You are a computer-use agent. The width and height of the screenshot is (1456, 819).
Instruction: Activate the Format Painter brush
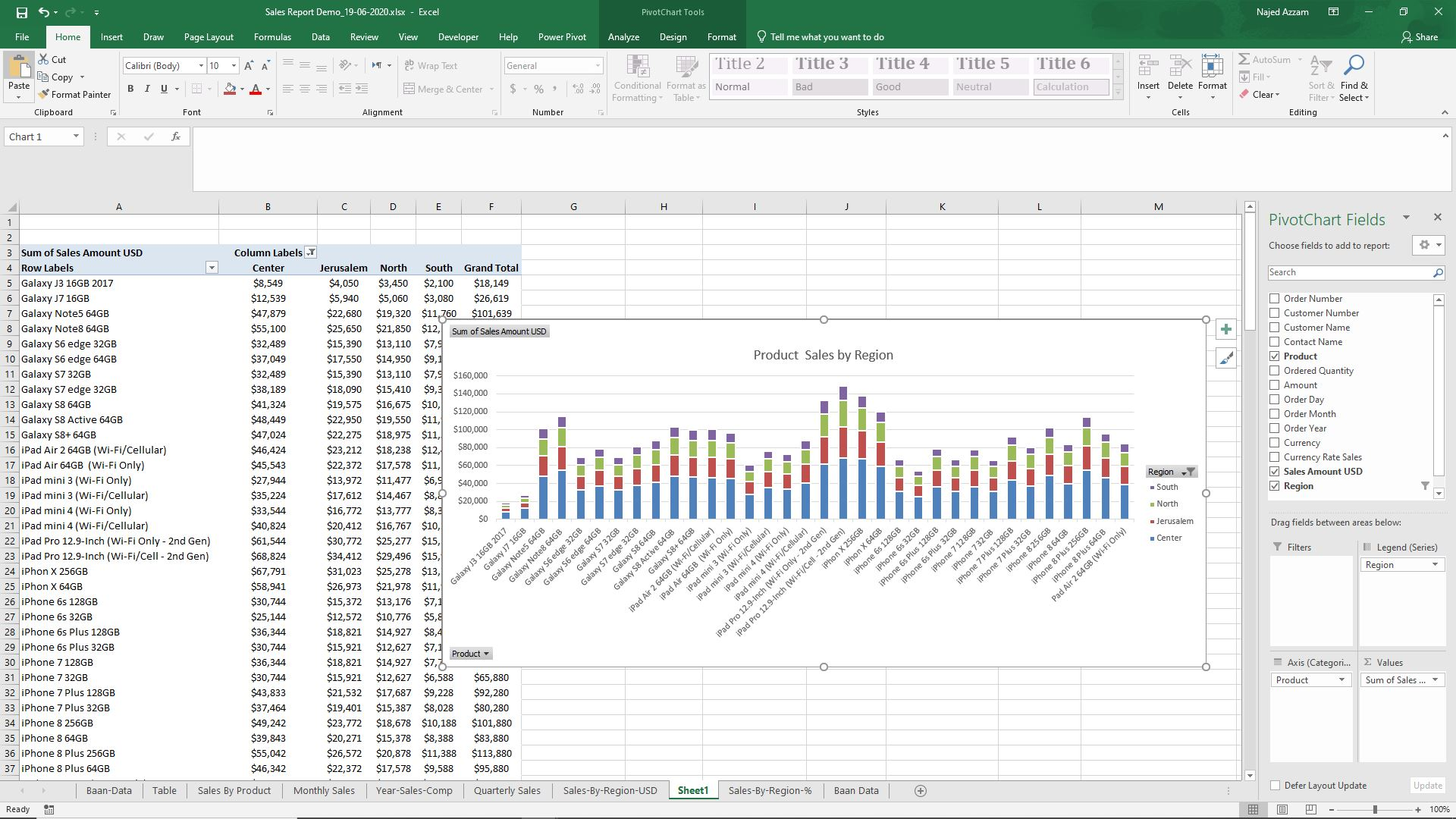tap(75, 94)
